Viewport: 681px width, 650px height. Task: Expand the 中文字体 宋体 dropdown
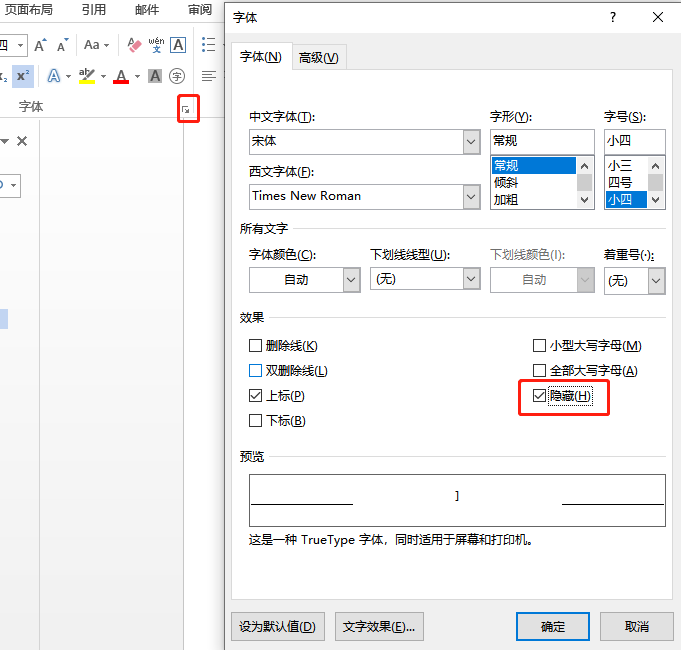[471, 142]
